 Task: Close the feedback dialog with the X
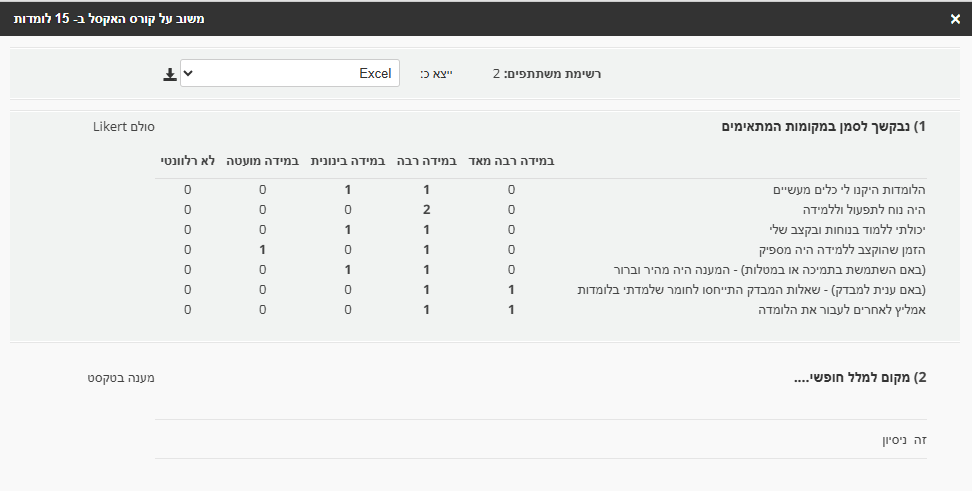[955, 18]
